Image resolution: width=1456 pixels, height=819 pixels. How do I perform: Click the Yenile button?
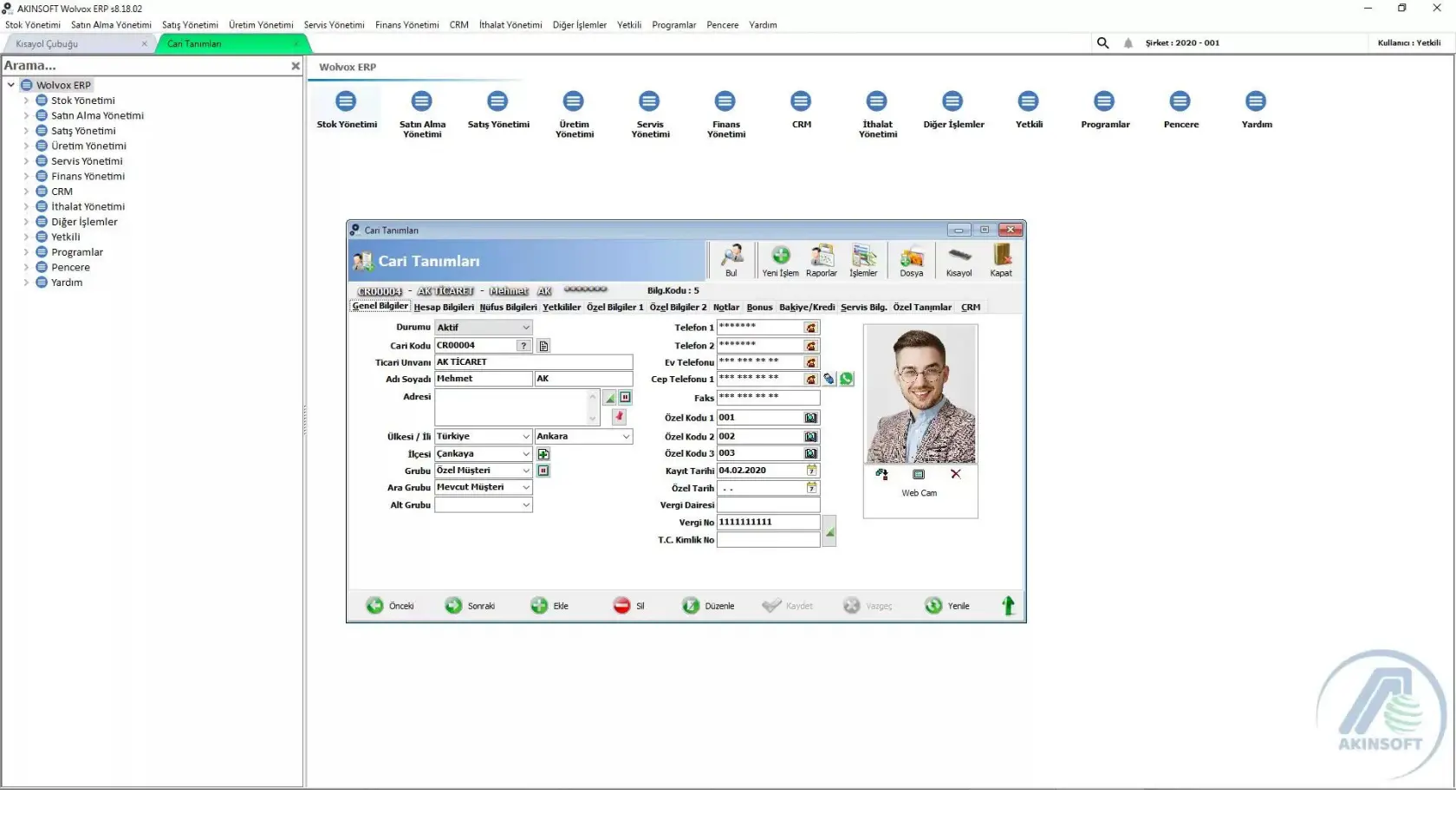[x=947, y=606]
